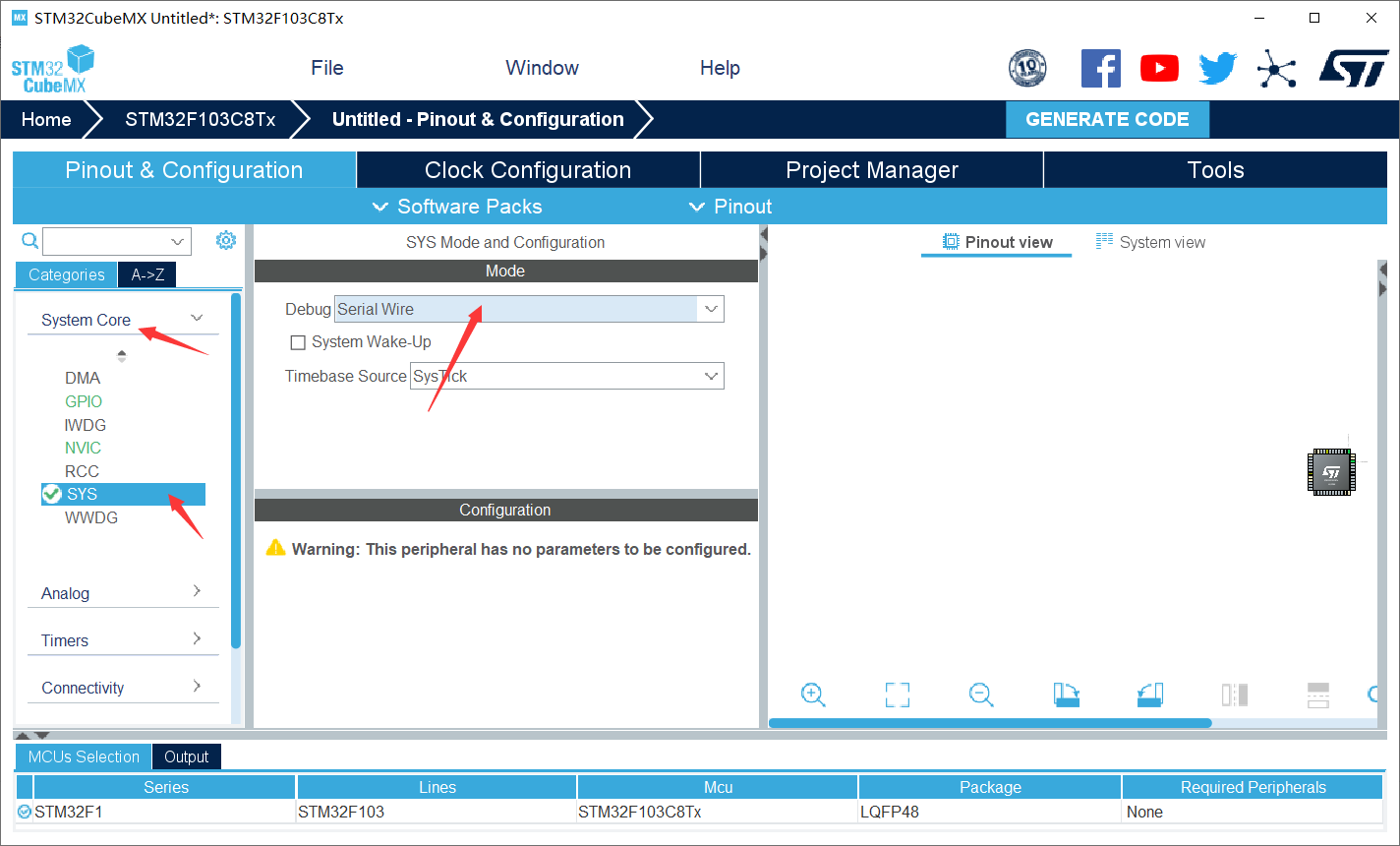Click the categories panel vertical scrollbar

click(236, 470)
